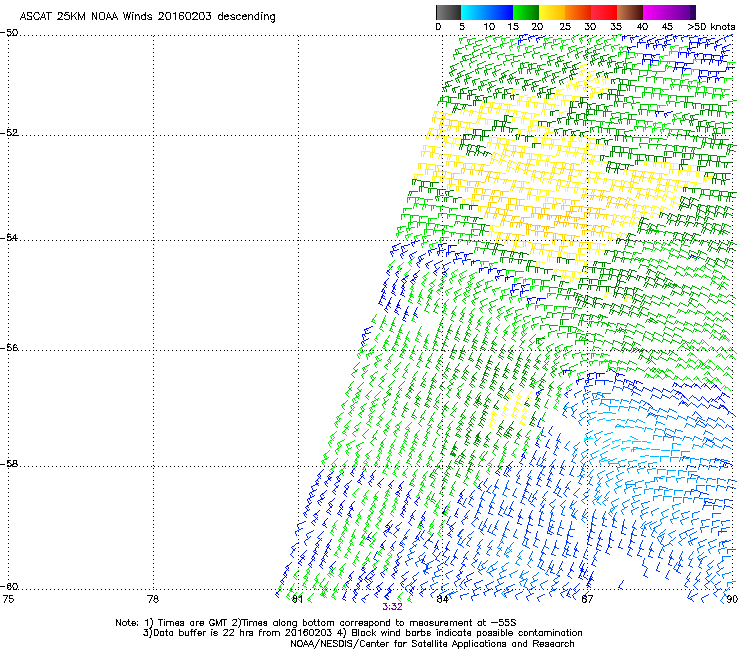Click the green 15-20 knots color swatch
Viewport: 740px width, 650px height.
526,12
